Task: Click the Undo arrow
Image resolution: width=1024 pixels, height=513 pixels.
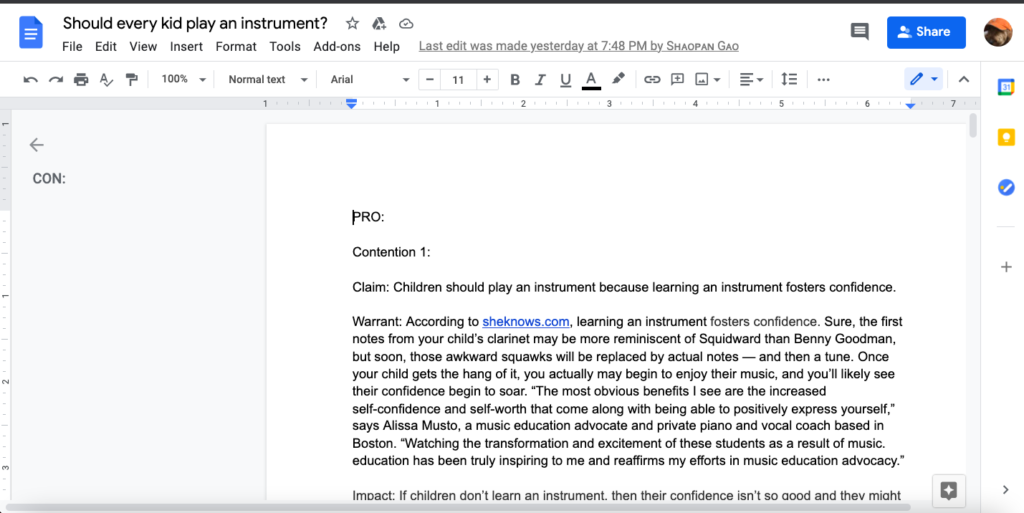Action: pyautogui.click(x=30, y=80)
